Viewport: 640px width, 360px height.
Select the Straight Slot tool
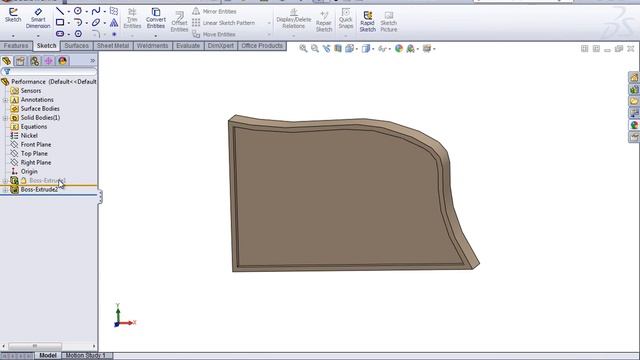click(x=60, y=33)
